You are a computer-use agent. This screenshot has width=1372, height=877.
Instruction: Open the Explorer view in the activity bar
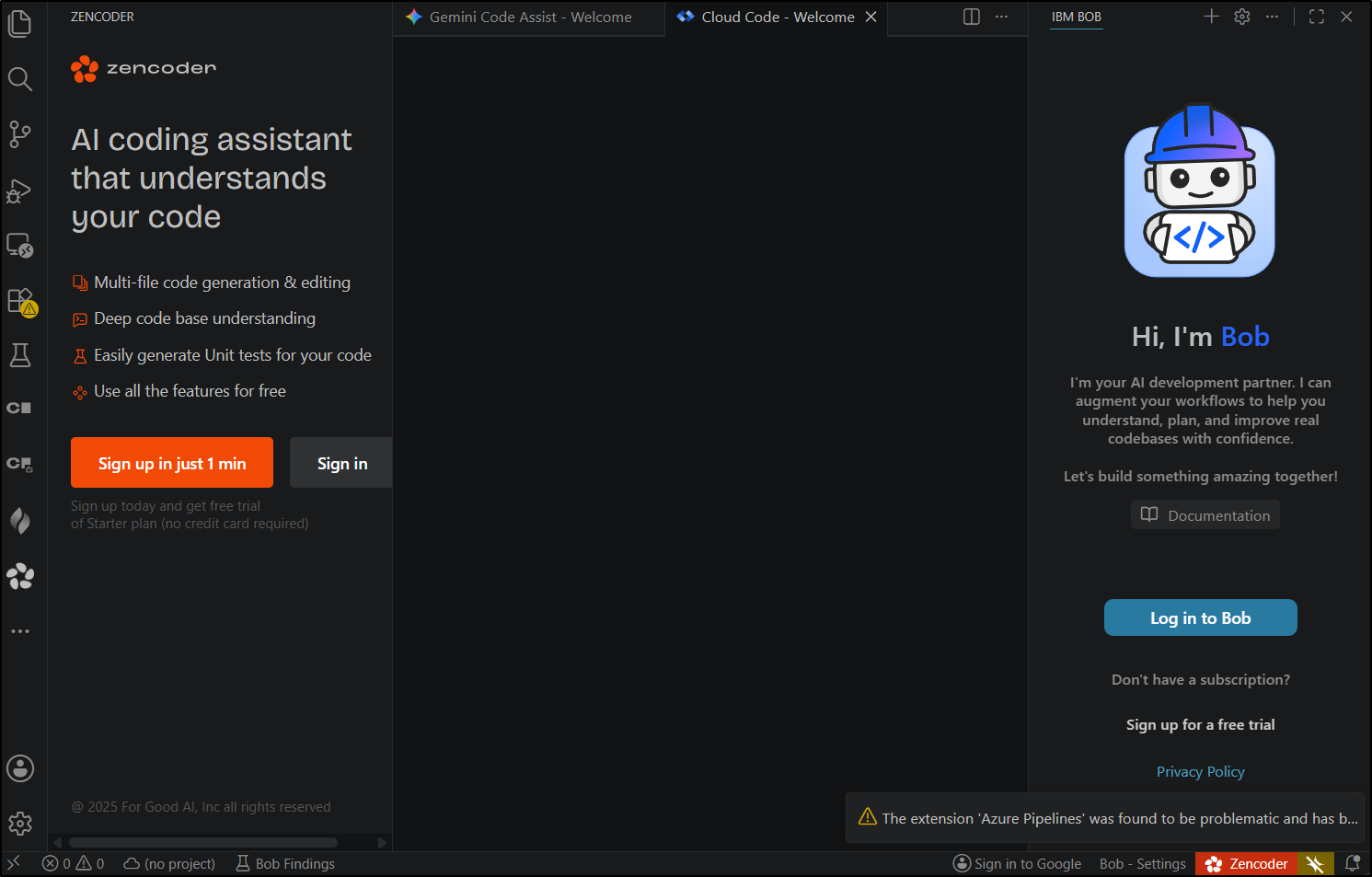click(x=20, y=23)
